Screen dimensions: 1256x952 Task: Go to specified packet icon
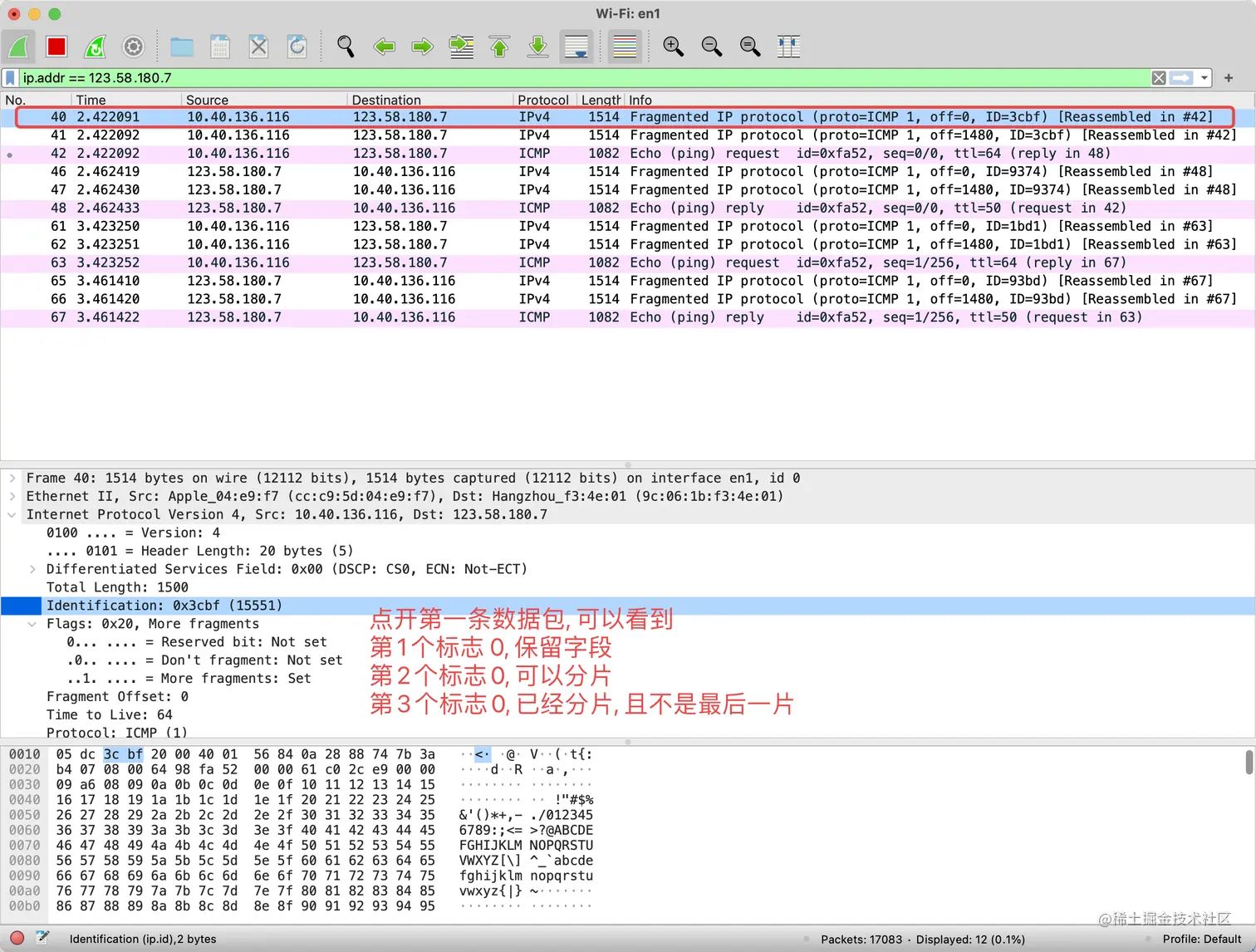(461, 47)
